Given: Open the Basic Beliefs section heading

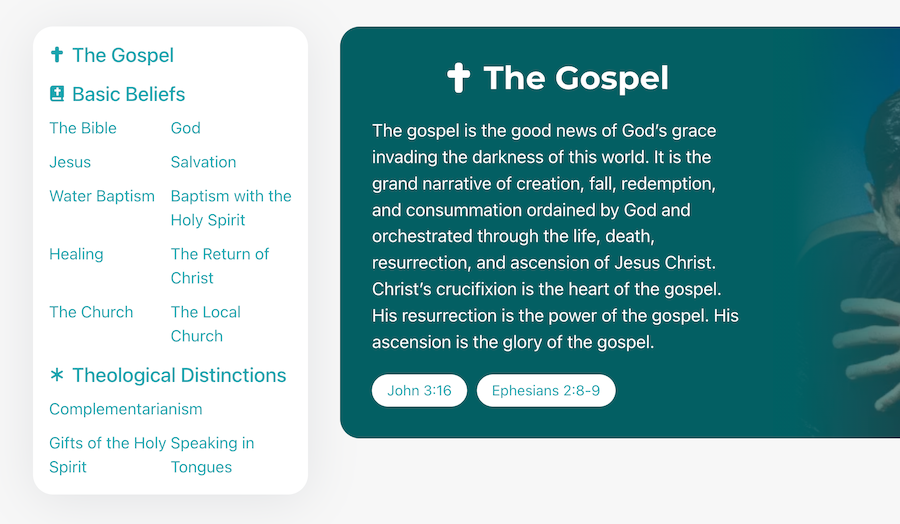Looking at the screenshot, I should pyautogui.click(x=129, y=94).
